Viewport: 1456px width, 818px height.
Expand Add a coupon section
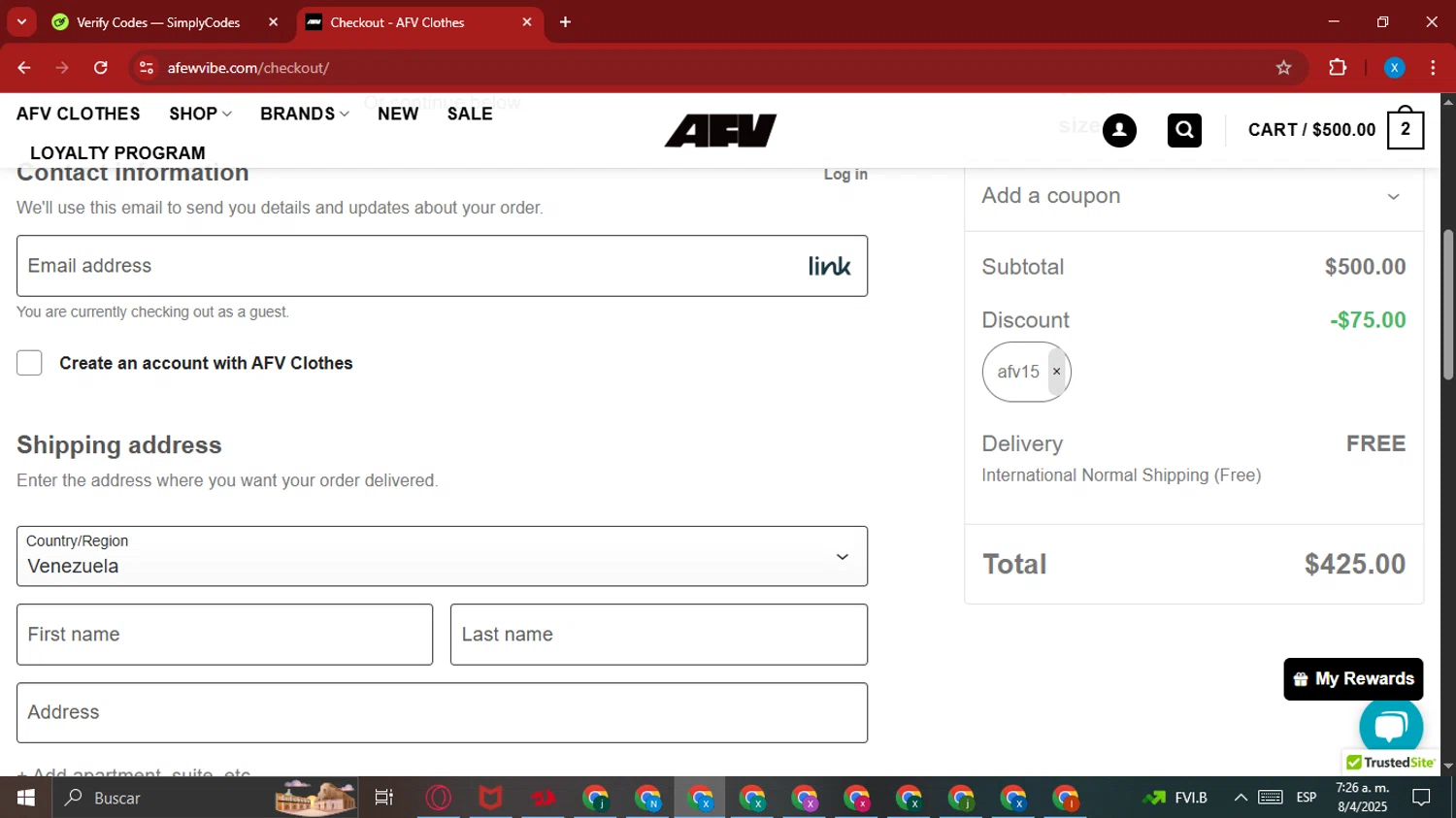tap(1194, 196)
